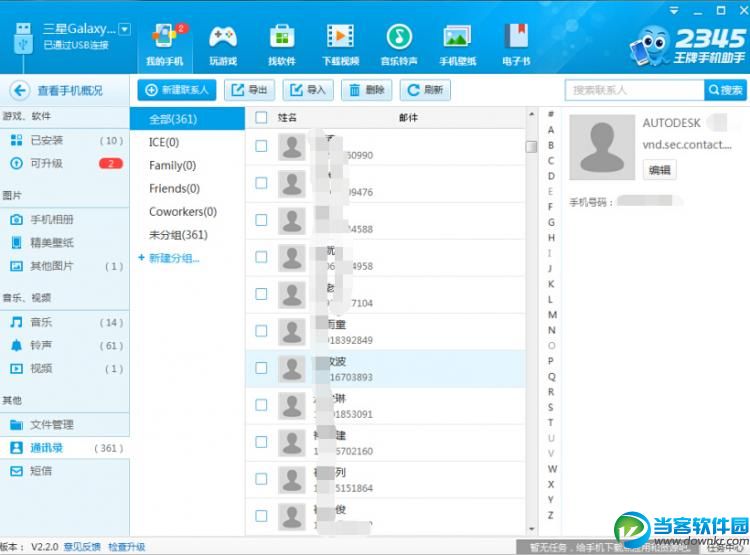Click the back arrow beside 查看手机概况

pyautogui.click(x=18, y=90)
